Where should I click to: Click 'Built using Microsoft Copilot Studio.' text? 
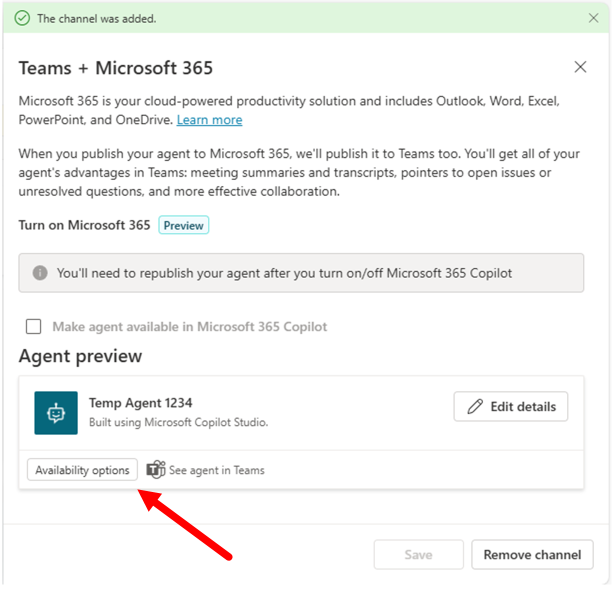tap(178, 422)
